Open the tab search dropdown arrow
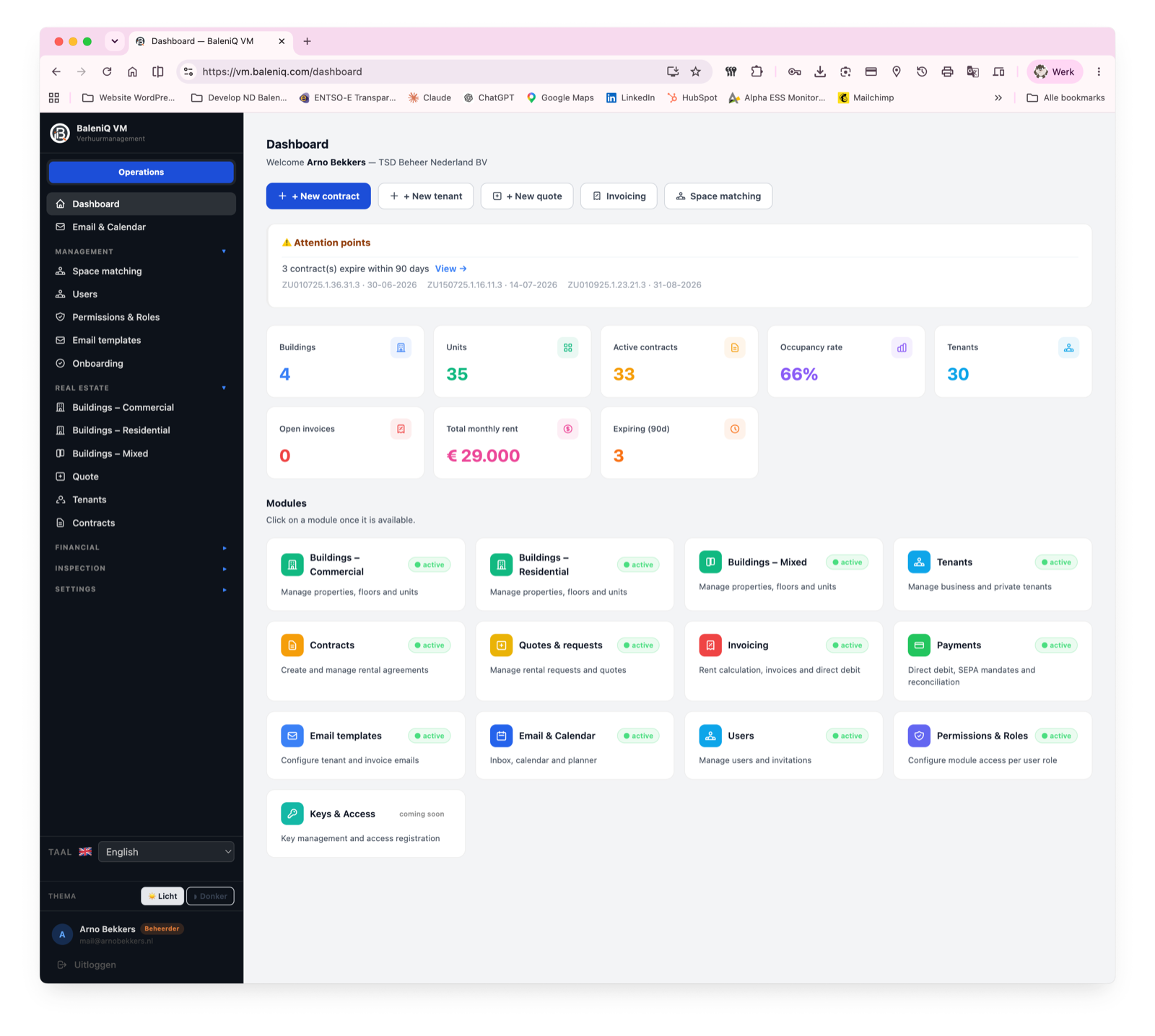Screen dimensions: 1155x1036 [x=115, y=41]
